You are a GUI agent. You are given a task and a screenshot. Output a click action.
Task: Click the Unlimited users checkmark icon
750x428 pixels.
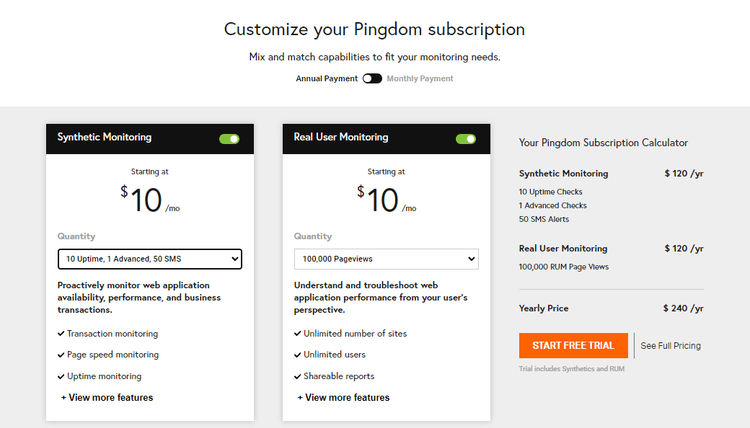297,355
